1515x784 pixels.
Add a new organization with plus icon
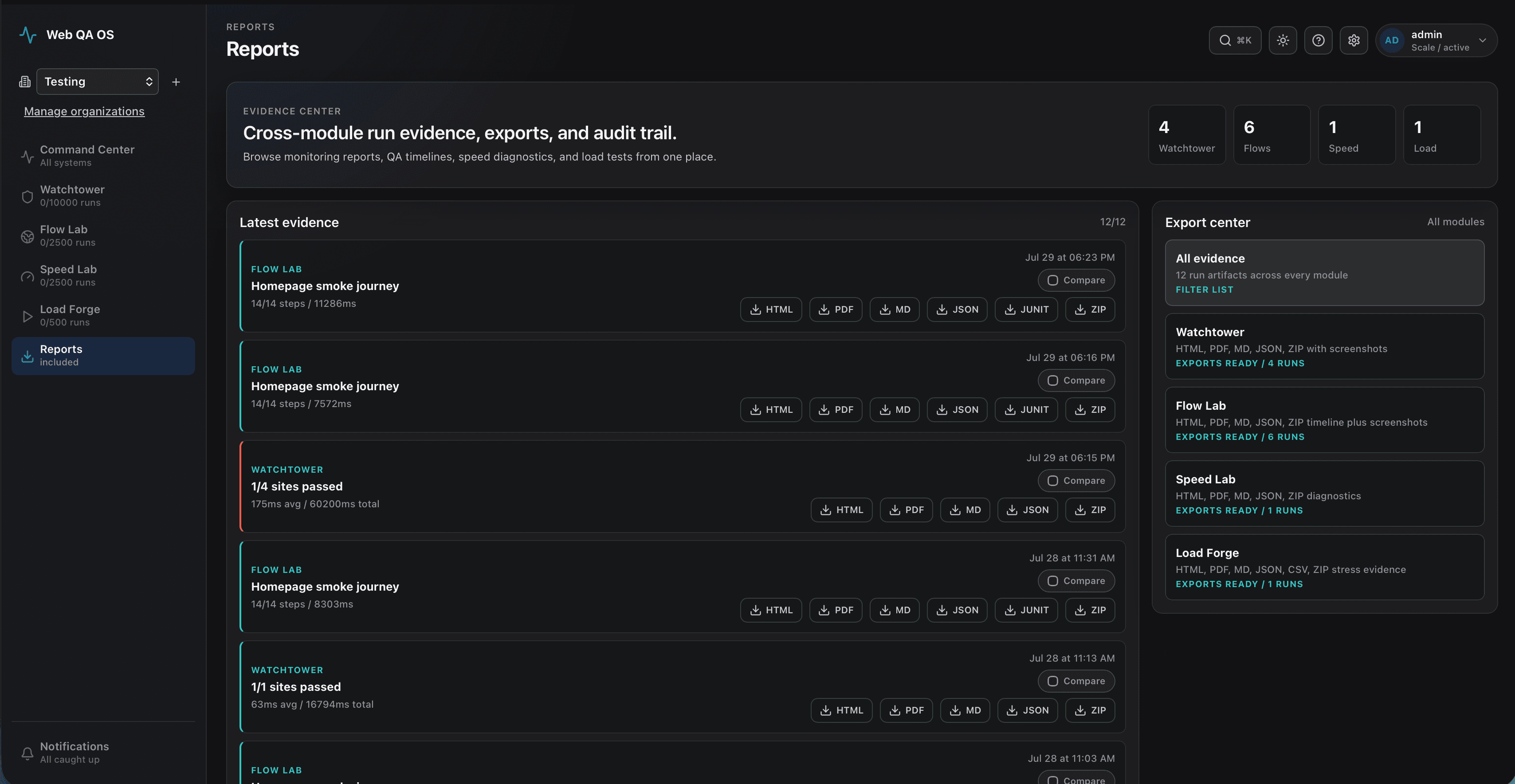tap(176, 82)
